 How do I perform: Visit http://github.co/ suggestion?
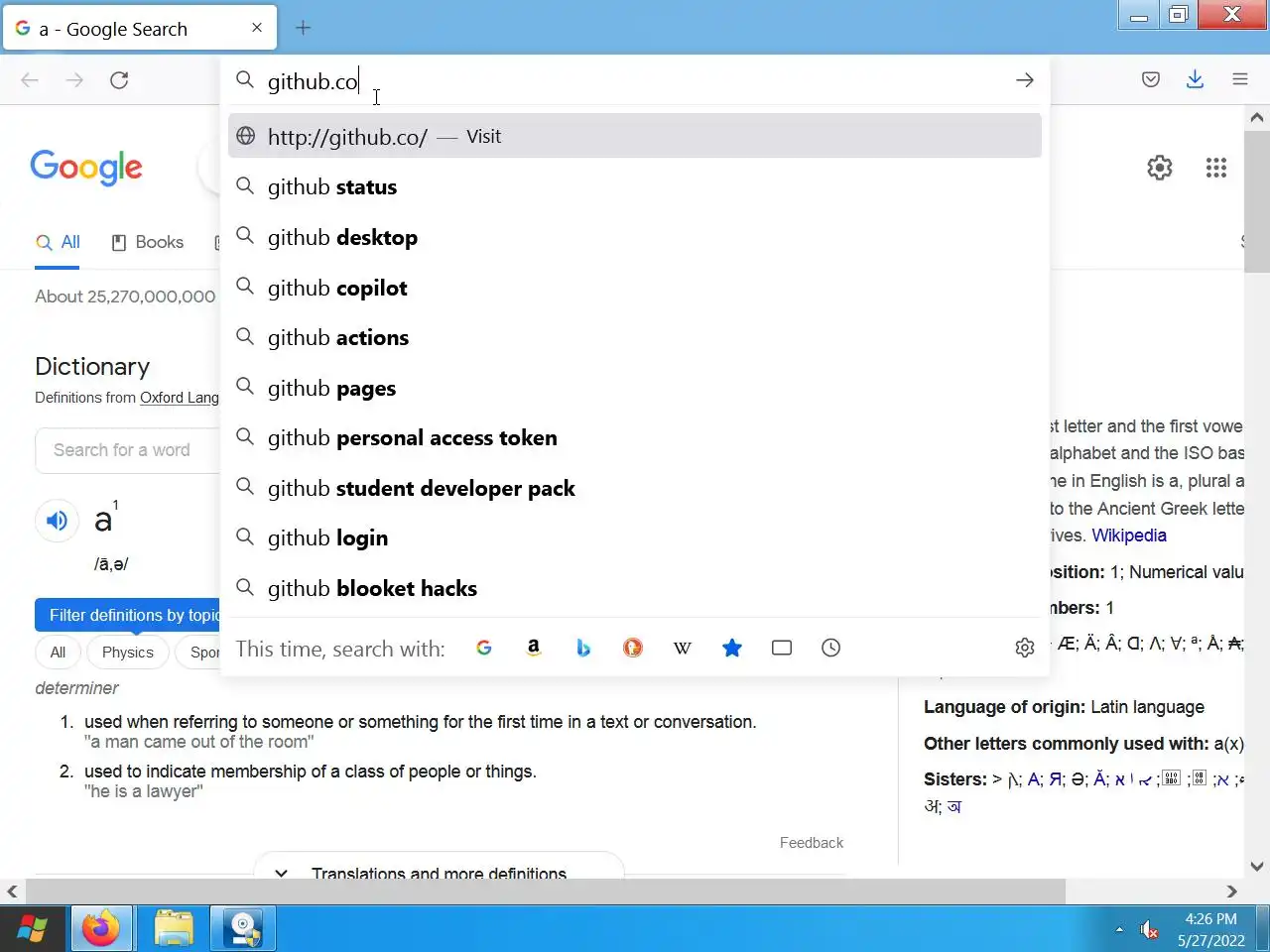635,136
